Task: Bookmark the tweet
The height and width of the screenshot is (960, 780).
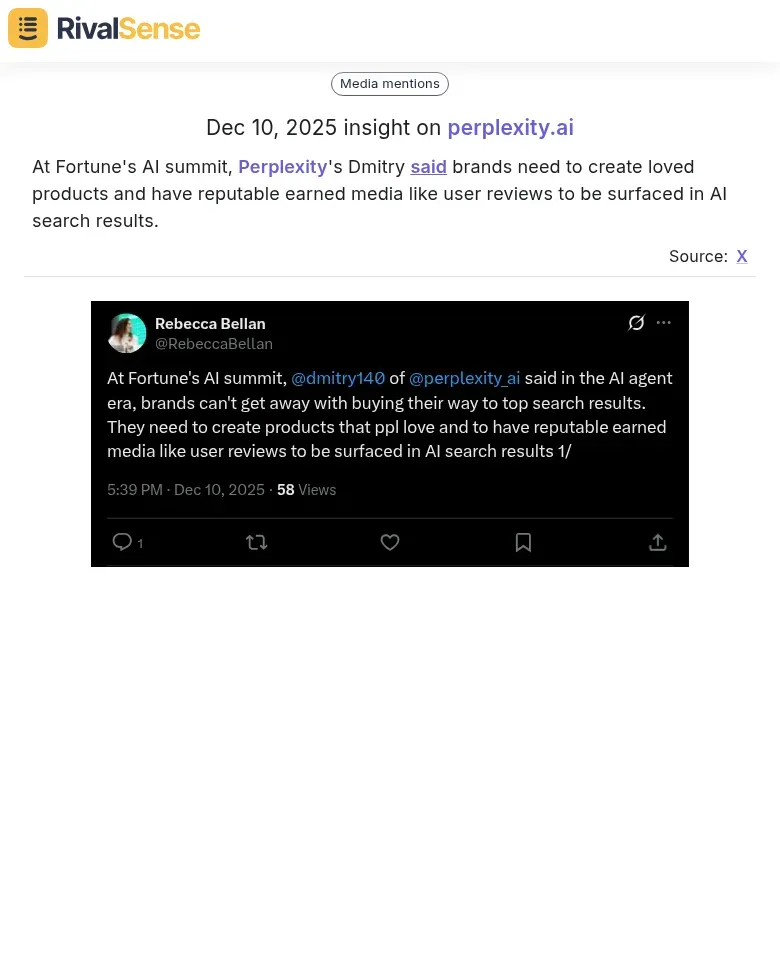Action: pyautogui.click(x=523, y=542)
